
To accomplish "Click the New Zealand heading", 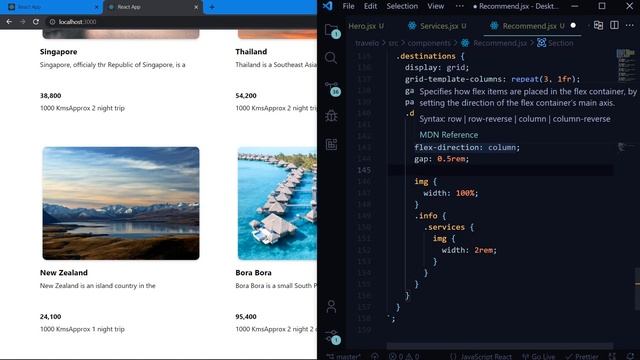I will (x=64, y=273).
